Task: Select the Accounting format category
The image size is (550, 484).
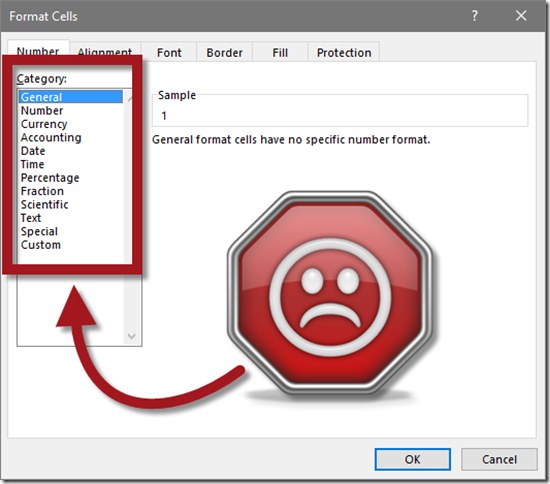Action: tap(51, 137)
